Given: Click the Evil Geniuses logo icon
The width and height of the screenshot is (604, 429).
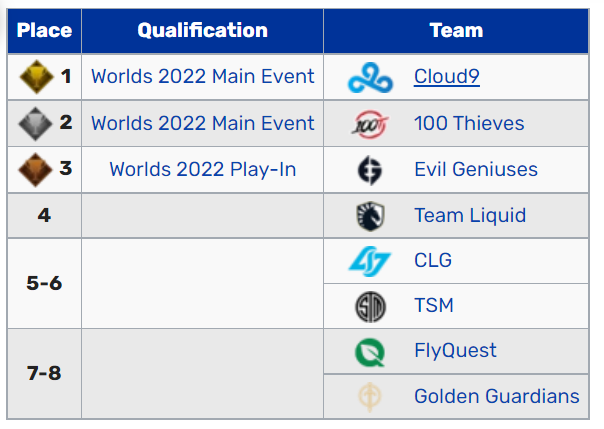Looking at the screenshot, I should (x=370, y=170).
